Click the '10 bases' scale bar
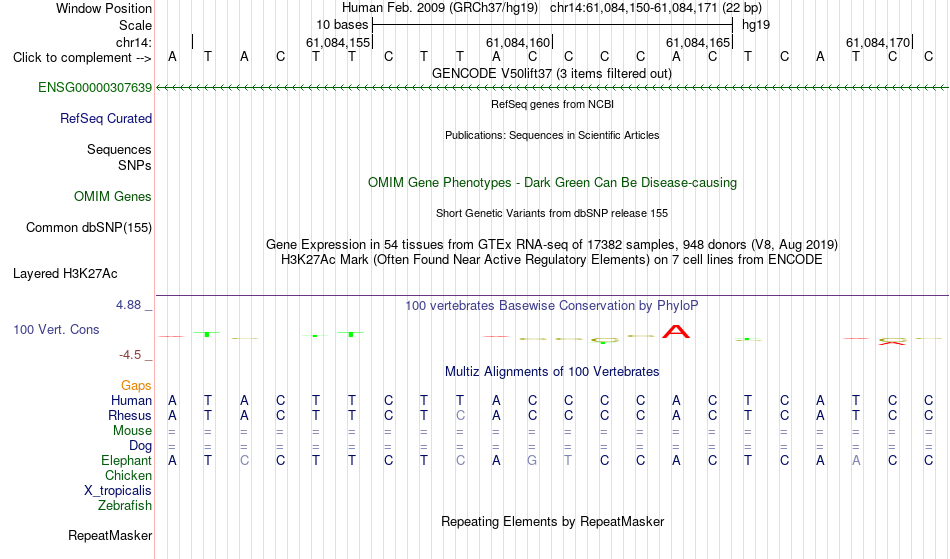 (552, 25)
